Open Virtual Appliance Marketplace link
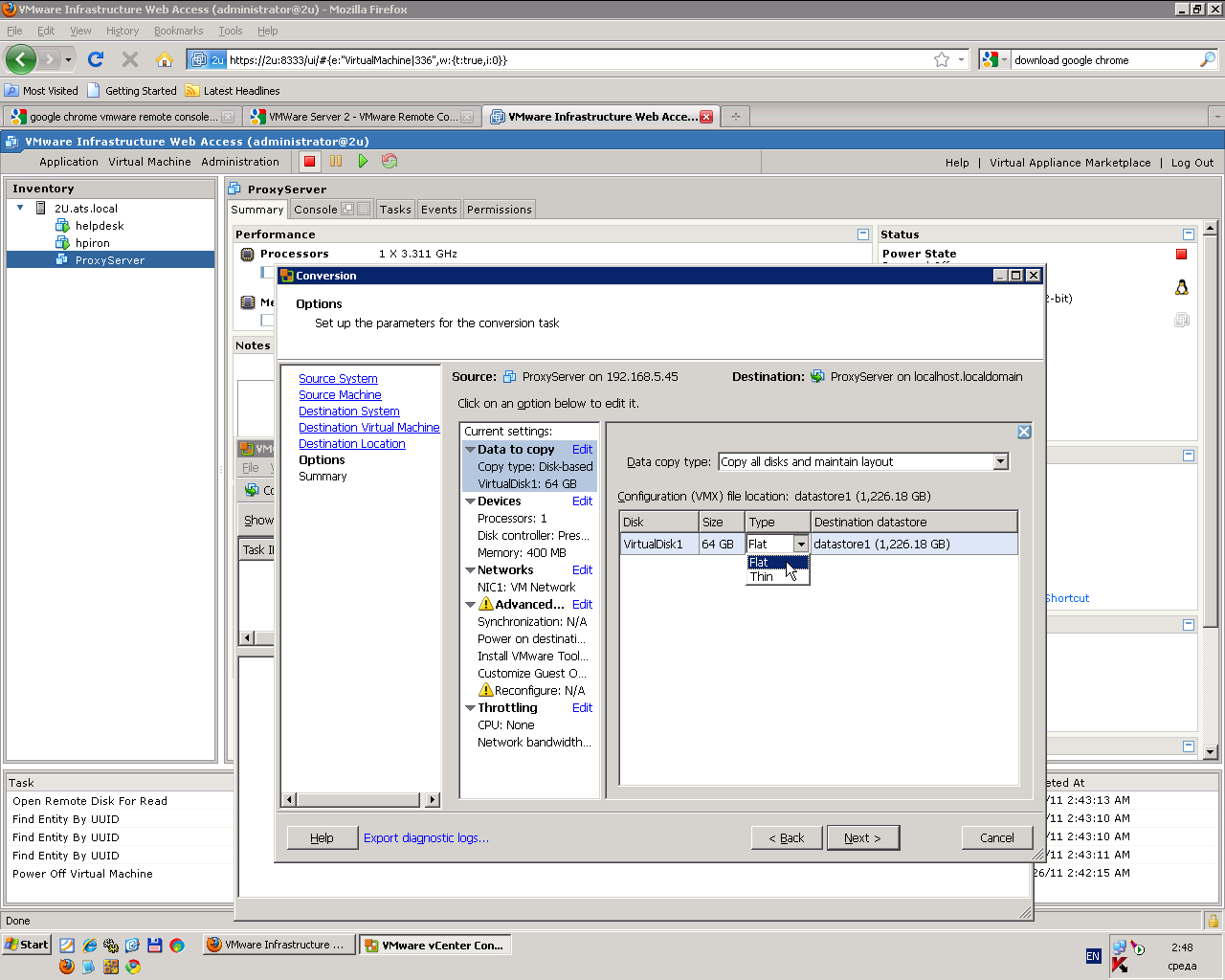The width and height of the screenshot is (1225, 980). [x=1070, y=163]
